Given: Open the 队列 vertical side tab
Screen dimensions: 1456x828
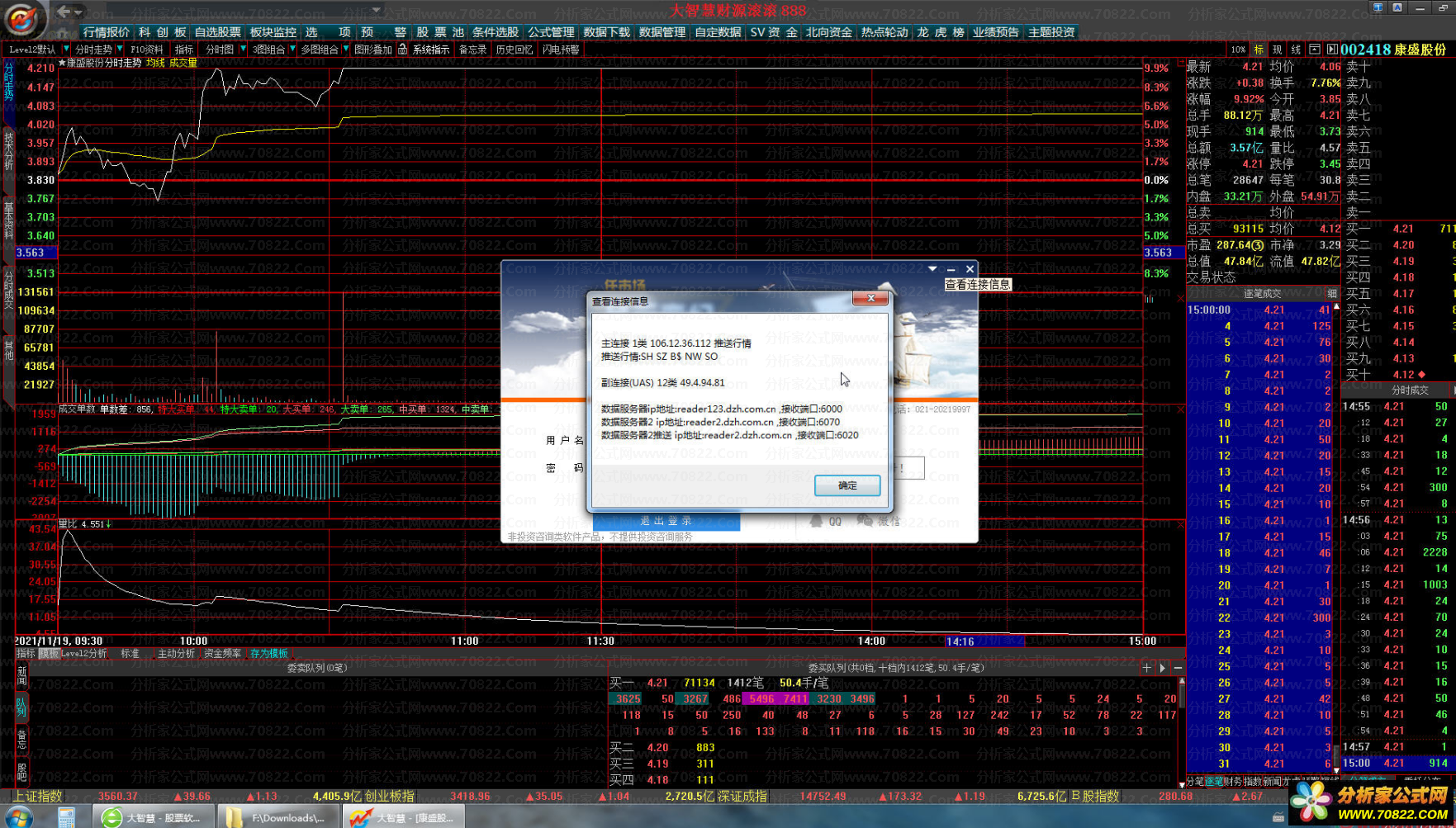Looking at the screenshot, I should (x=21, y=707).
